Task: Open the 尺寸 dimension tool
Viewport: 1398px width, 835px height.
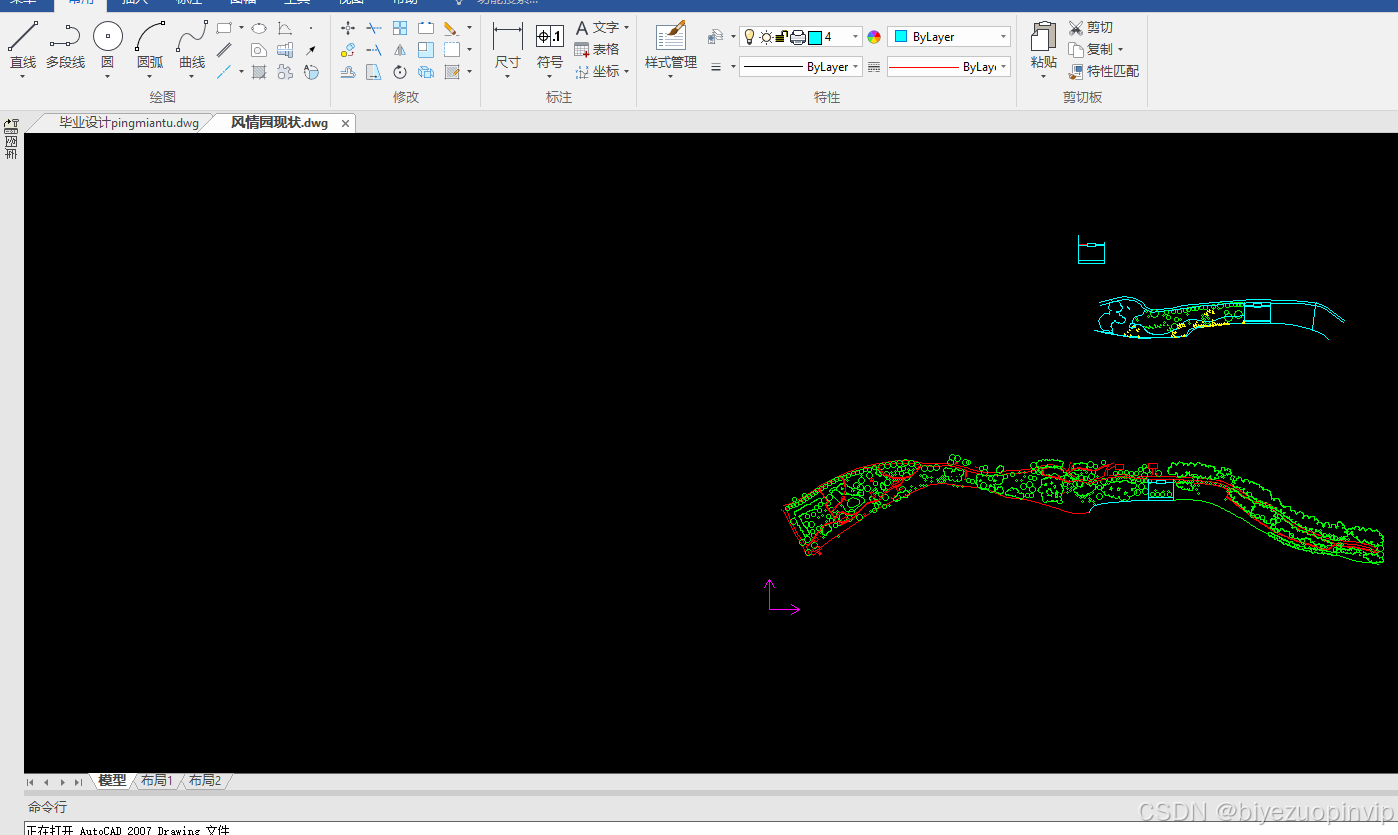Action: (508, 47)
